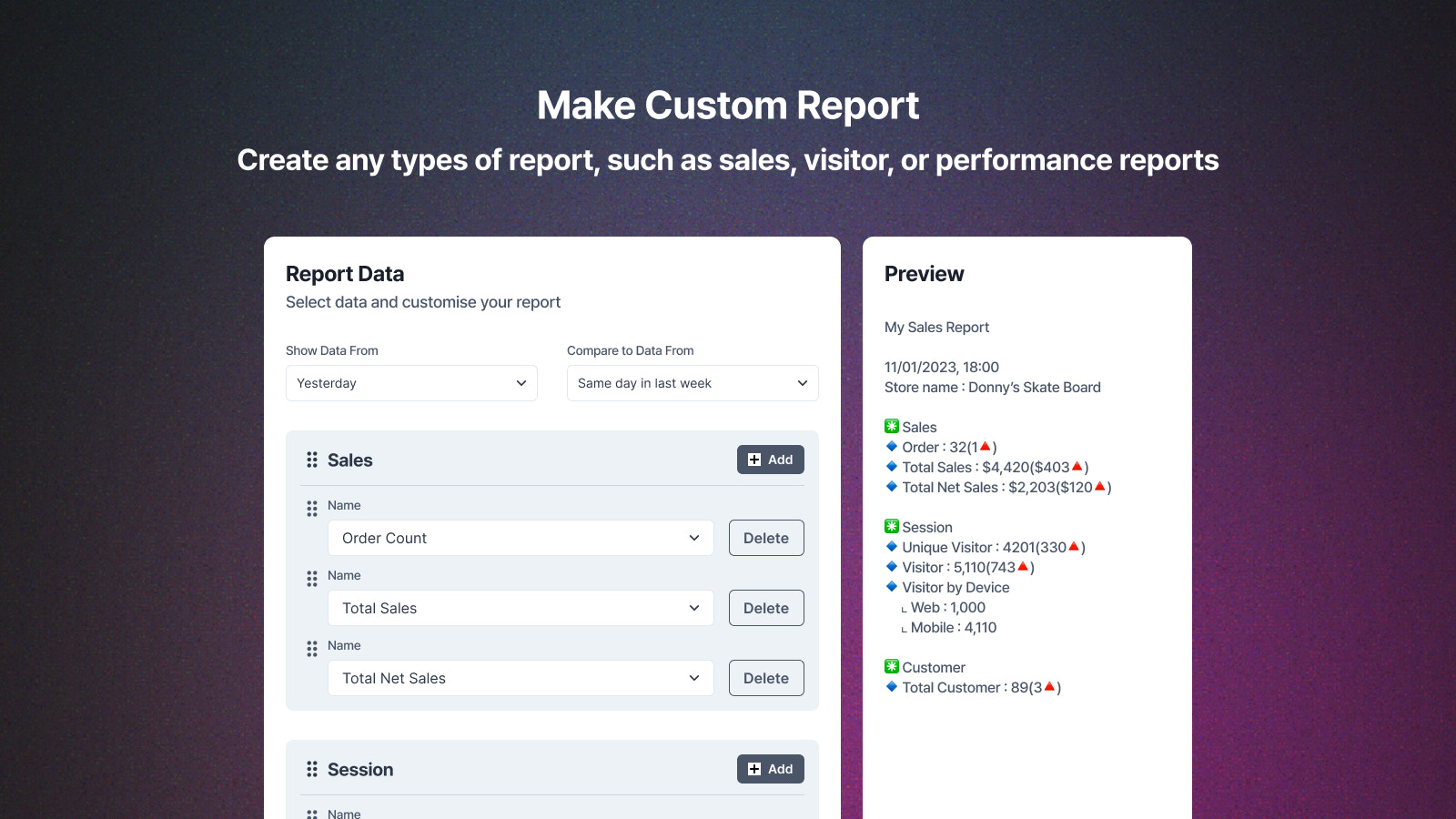Click blue diamond bullet next to Visitor by Device
This screenshot has height=819, width=1456.
892,586
